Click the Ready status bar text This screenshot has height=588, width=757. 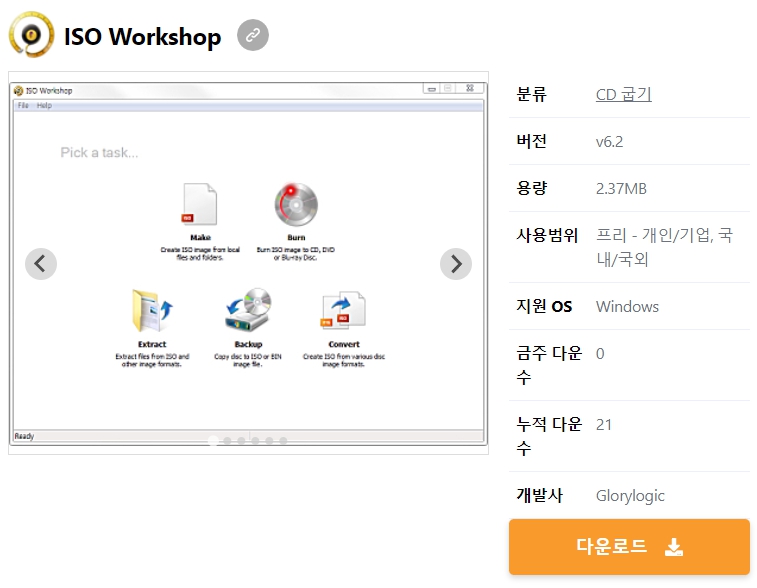point(24,436)
